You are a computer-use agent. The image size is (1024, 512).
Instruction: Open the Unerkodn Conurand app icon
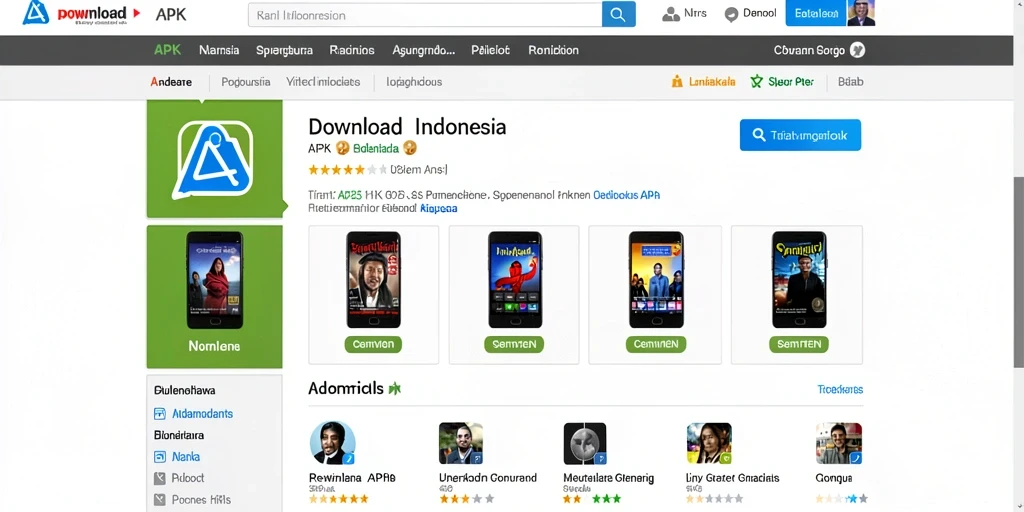(x=461, y=443)
